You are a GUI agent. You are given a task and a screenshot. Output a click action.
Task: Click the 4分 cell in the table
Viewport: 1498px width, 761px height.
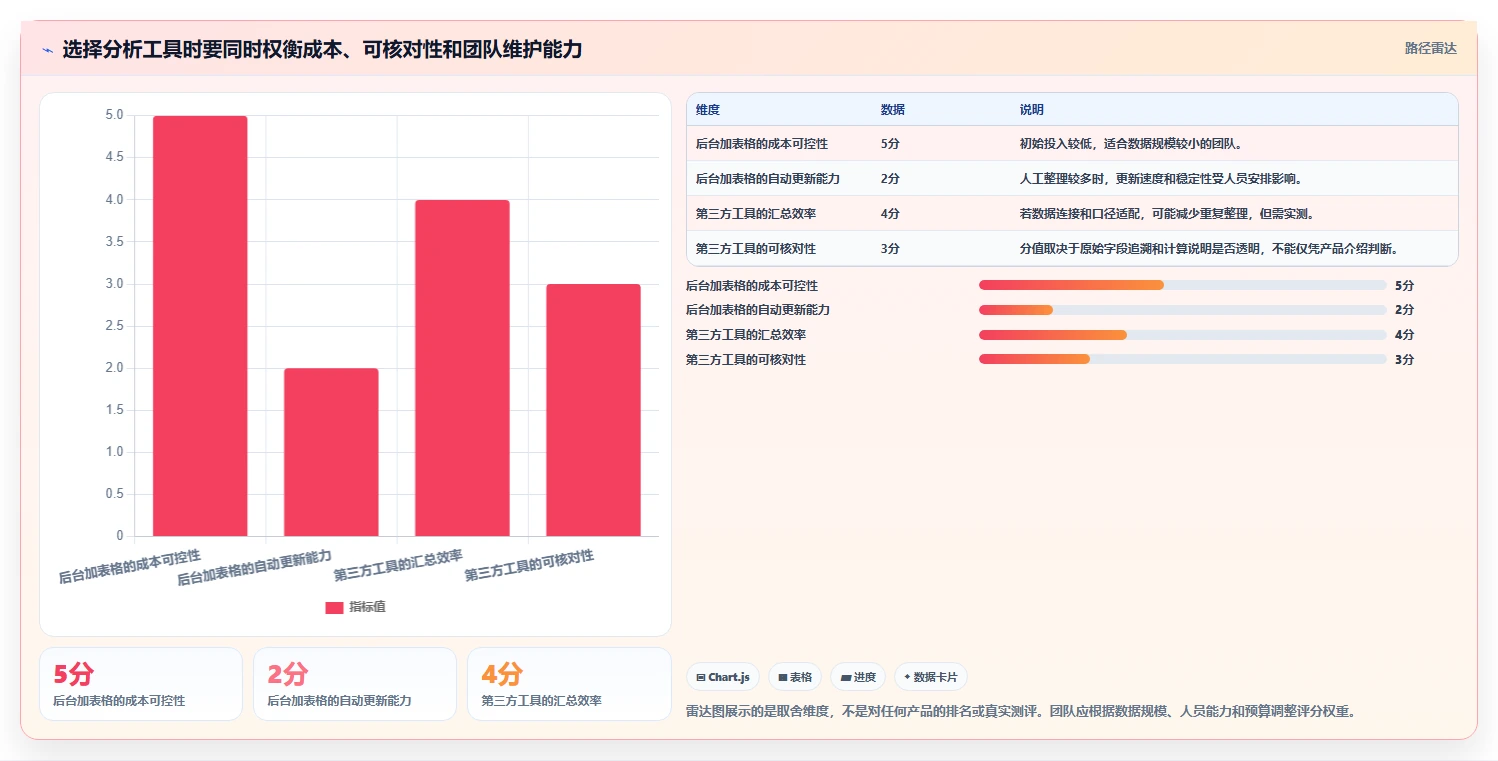[890, 214]
